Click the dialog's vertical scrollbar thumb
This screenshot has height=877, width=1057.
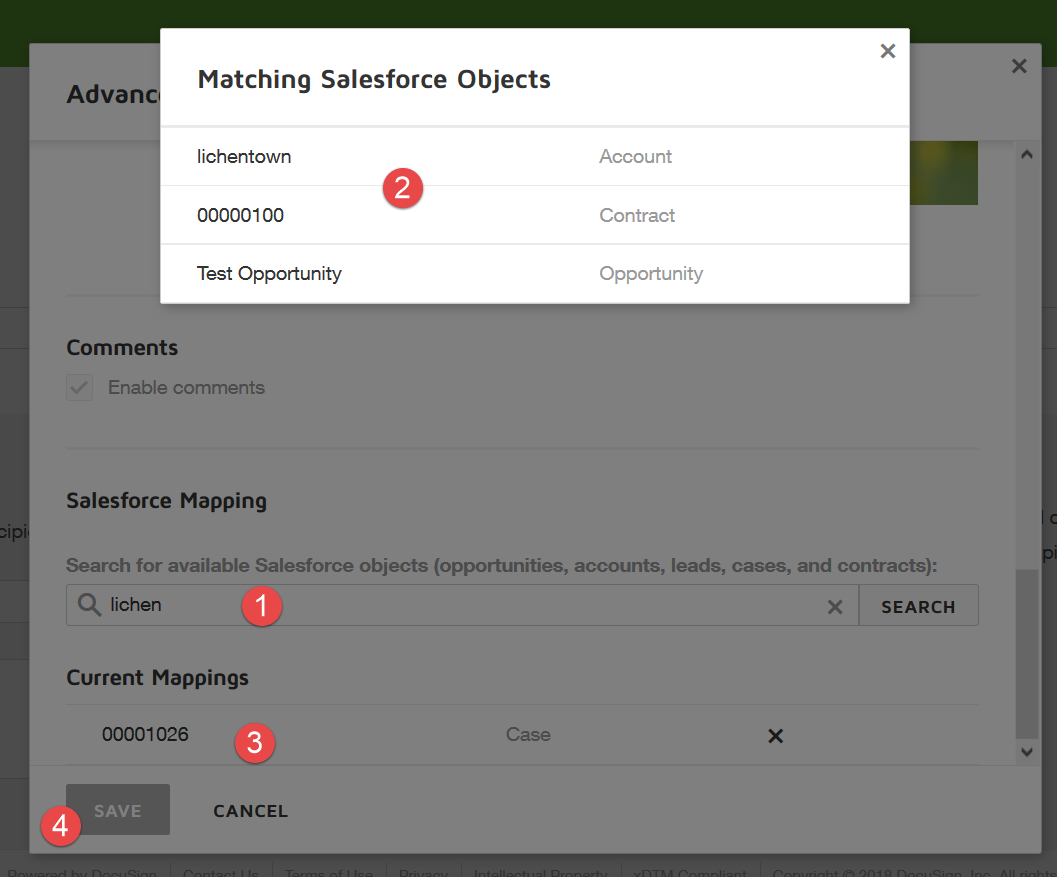tap(1026, 650)
